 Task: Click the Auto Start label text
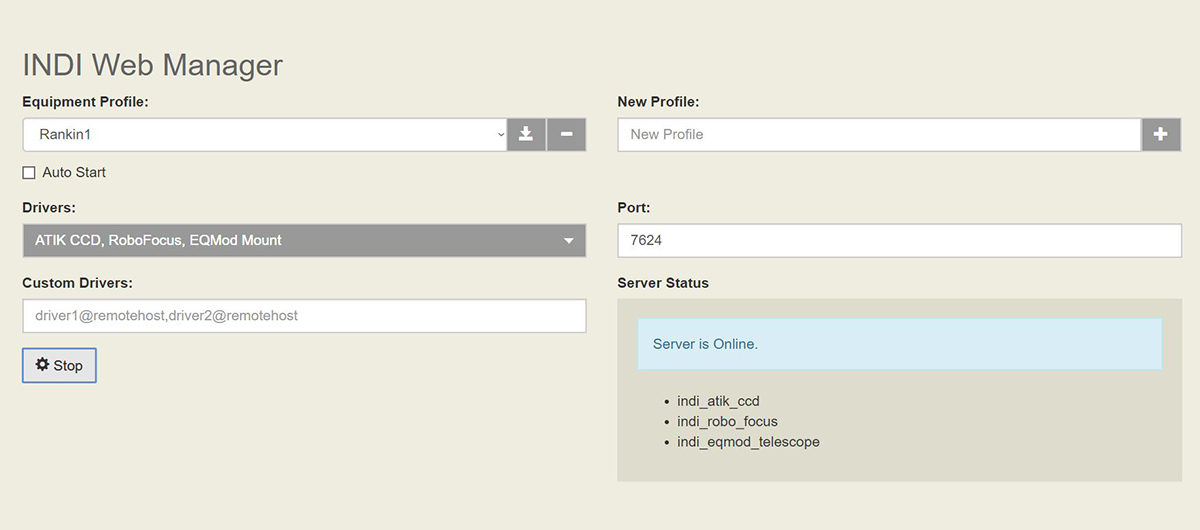tap(74, 173)
